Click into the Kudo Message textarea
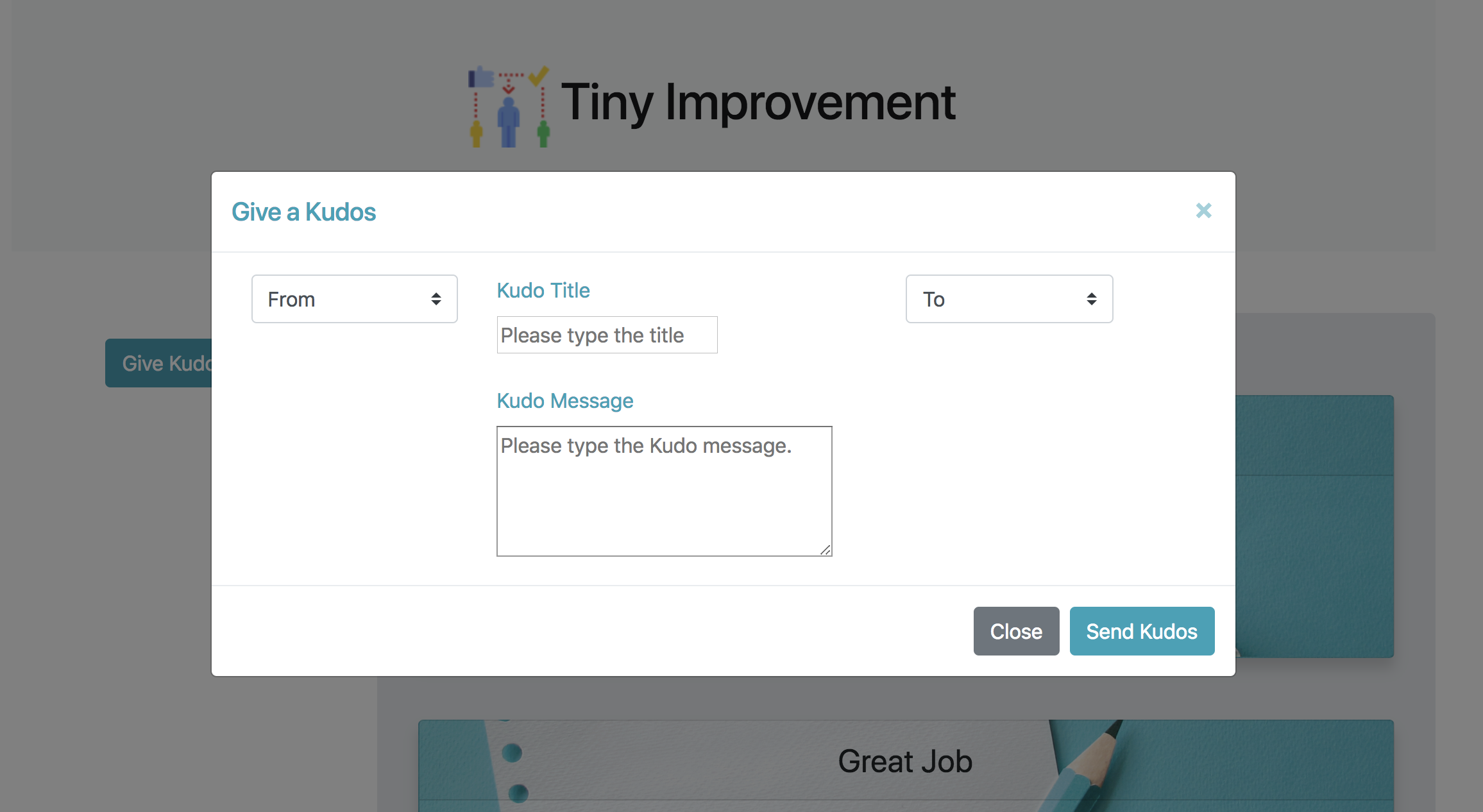The width and height of the screenshot is (1483, 812). click(x=664, y=491)
